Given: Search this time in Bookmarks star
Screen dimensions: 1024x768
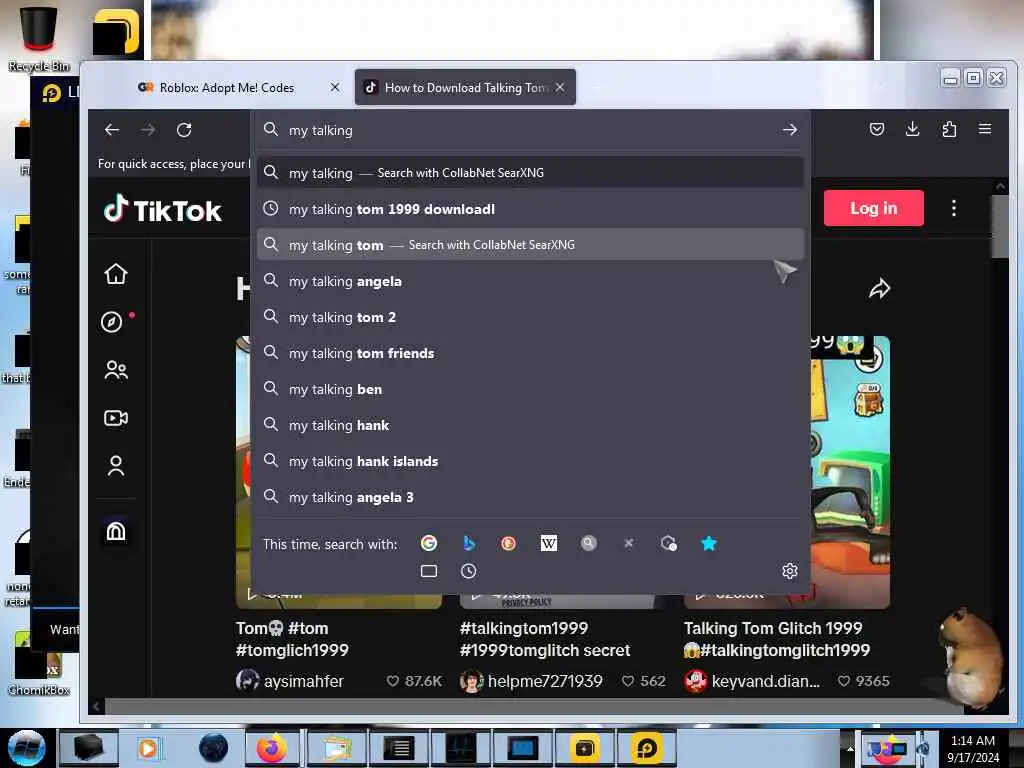Looking at the screenshot, I should pos(709,543).
